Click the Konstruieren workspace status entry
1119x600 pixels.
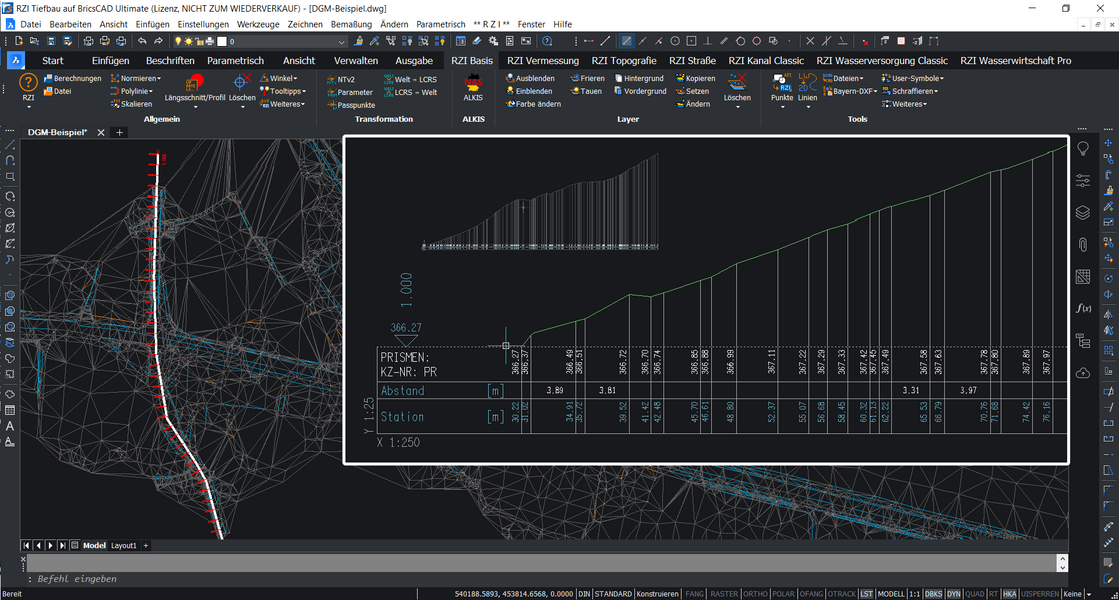[x=657, y=594]
